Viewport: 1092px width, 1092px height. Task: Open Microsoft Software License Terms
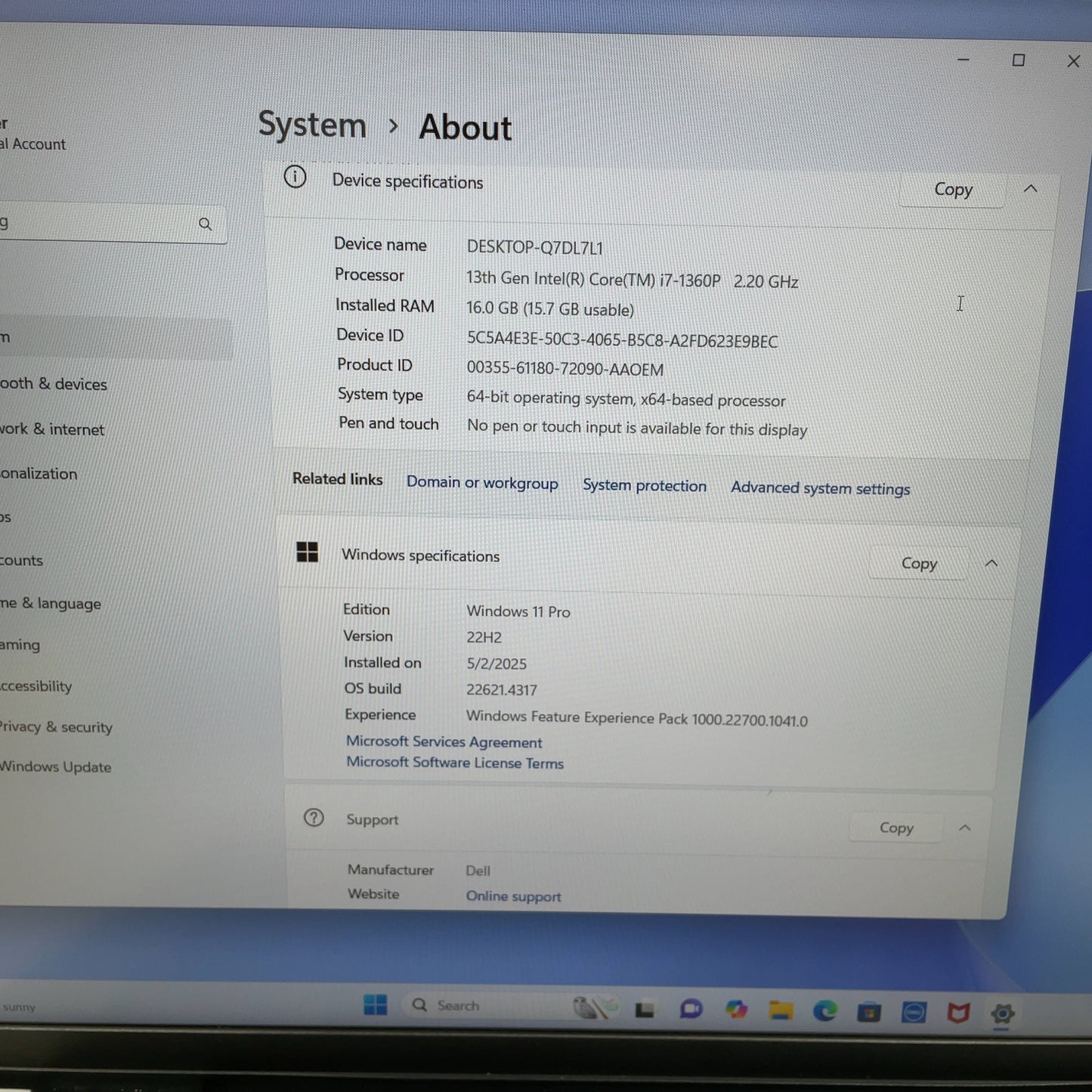tap(455, 763)
